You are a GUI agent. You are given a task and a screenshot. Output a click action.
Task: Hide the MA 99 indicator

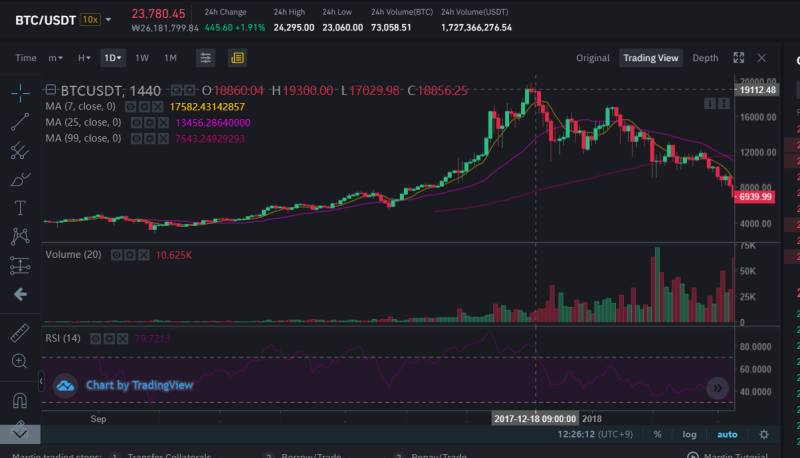click(x=136, y=139)
